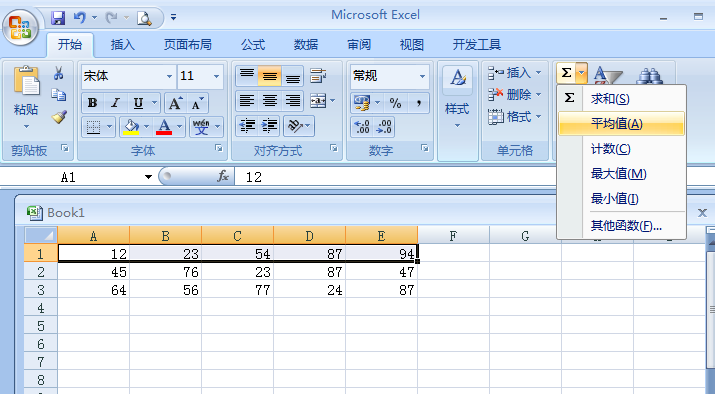Select 最大值(M) in the dropdown menu
This screenshot has width=715, height=394.
tap(621, 174)
